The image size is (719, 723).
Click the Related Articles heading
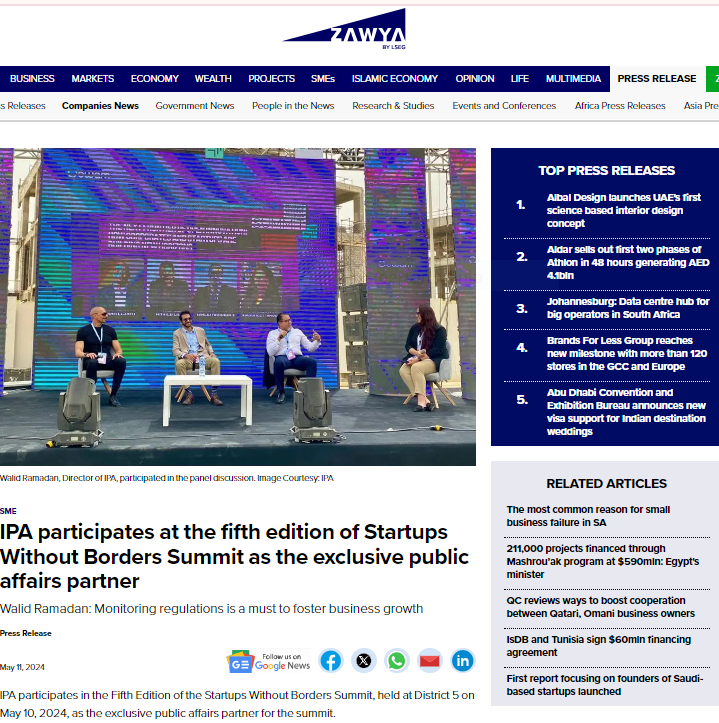tap(606, 484)
